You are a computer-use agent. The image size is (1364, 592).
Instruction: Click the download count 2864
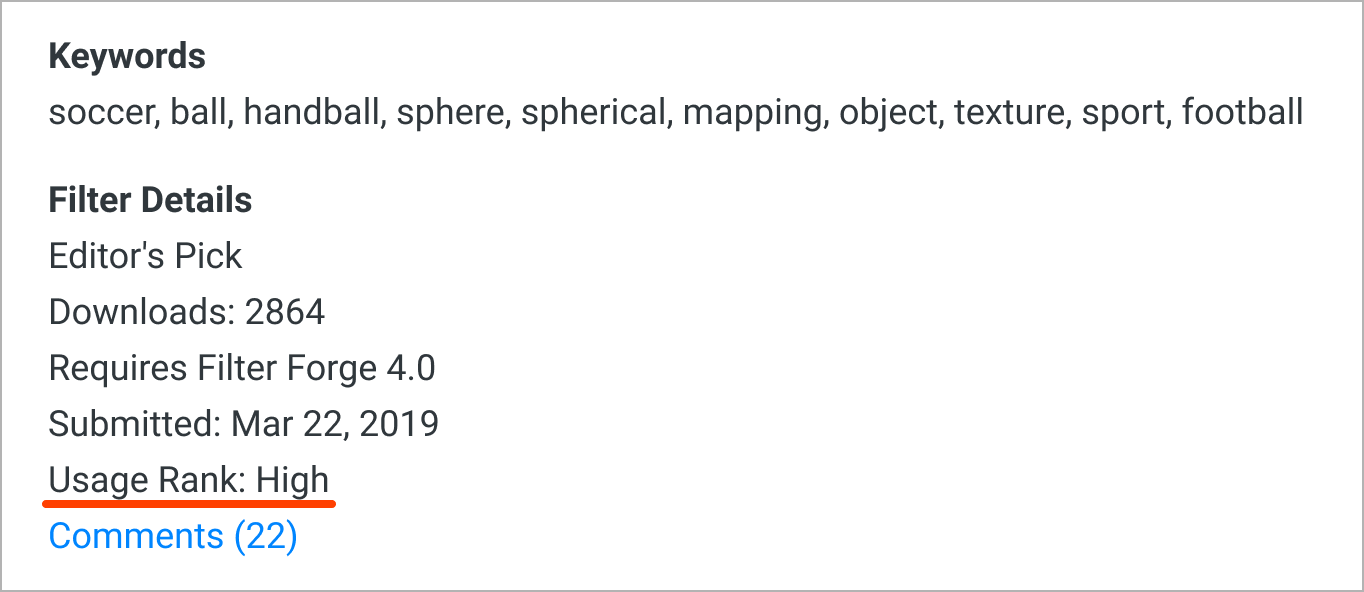(285, 312)
